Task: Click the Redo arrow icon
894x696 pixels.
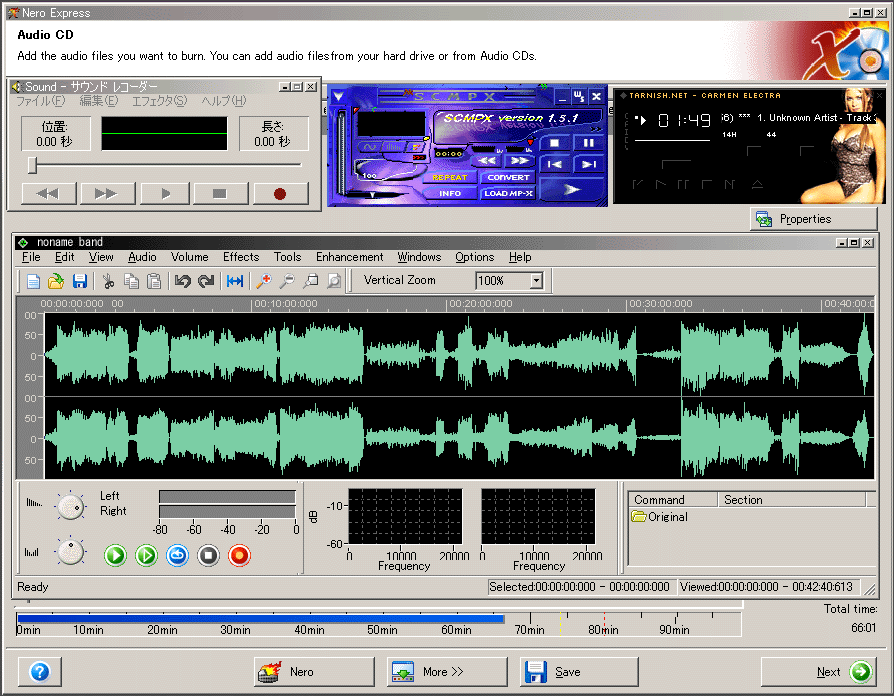Action: point(206,282)
